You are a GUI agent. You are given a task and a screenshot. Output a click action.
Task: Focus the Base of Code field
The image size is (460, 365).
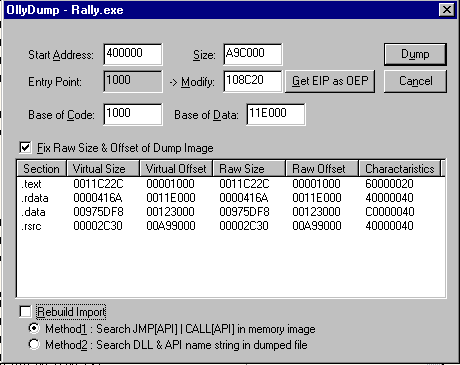[133, 114]
